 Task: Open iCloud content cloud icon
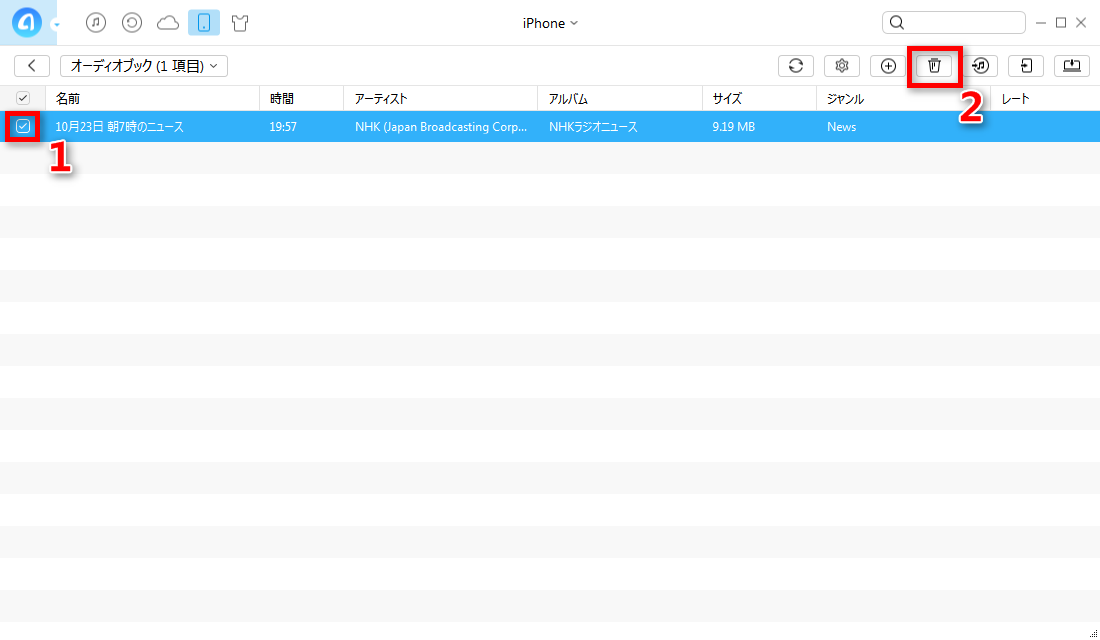tap(168, 23)
